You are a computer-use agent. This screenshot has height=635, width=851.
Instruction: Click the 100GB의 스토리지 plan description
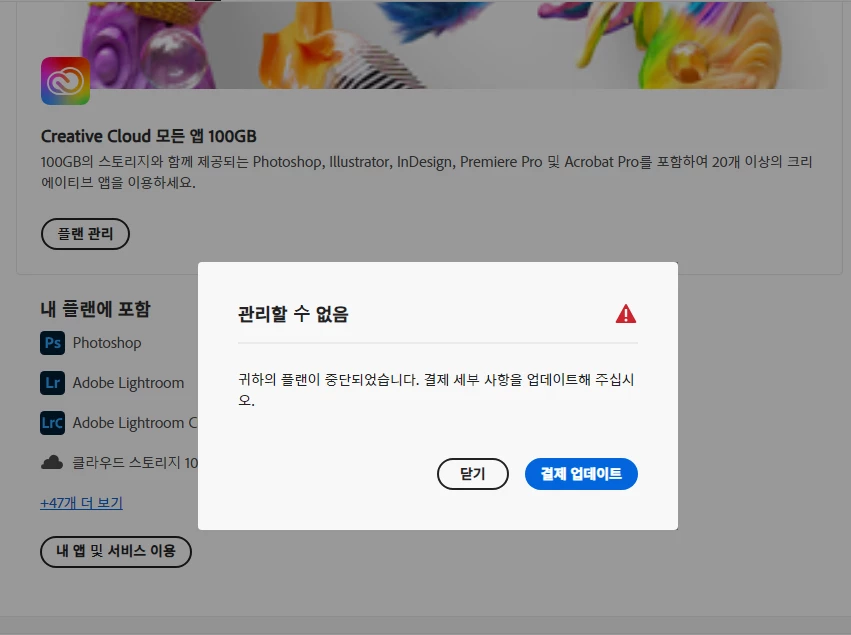point(427,172)
